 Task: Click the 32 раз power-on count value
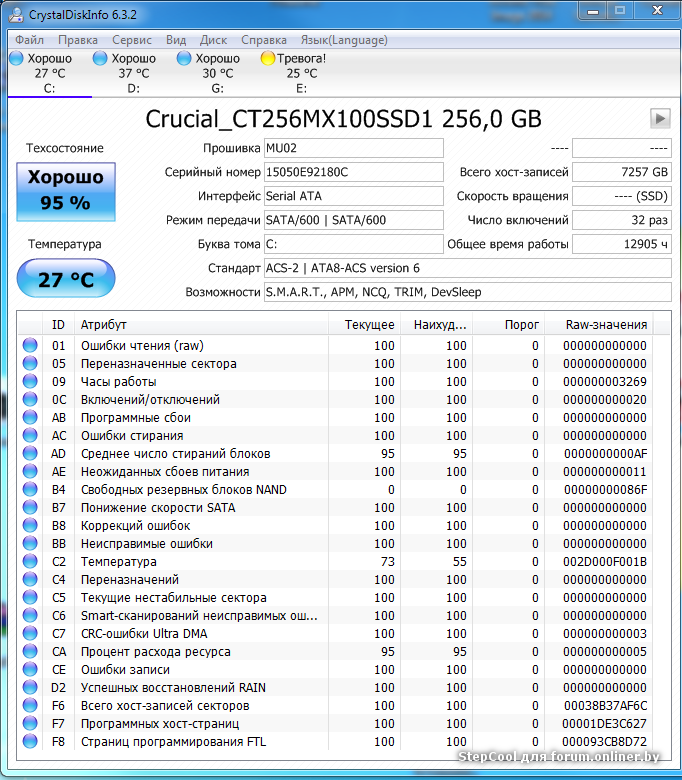(622, 220)
